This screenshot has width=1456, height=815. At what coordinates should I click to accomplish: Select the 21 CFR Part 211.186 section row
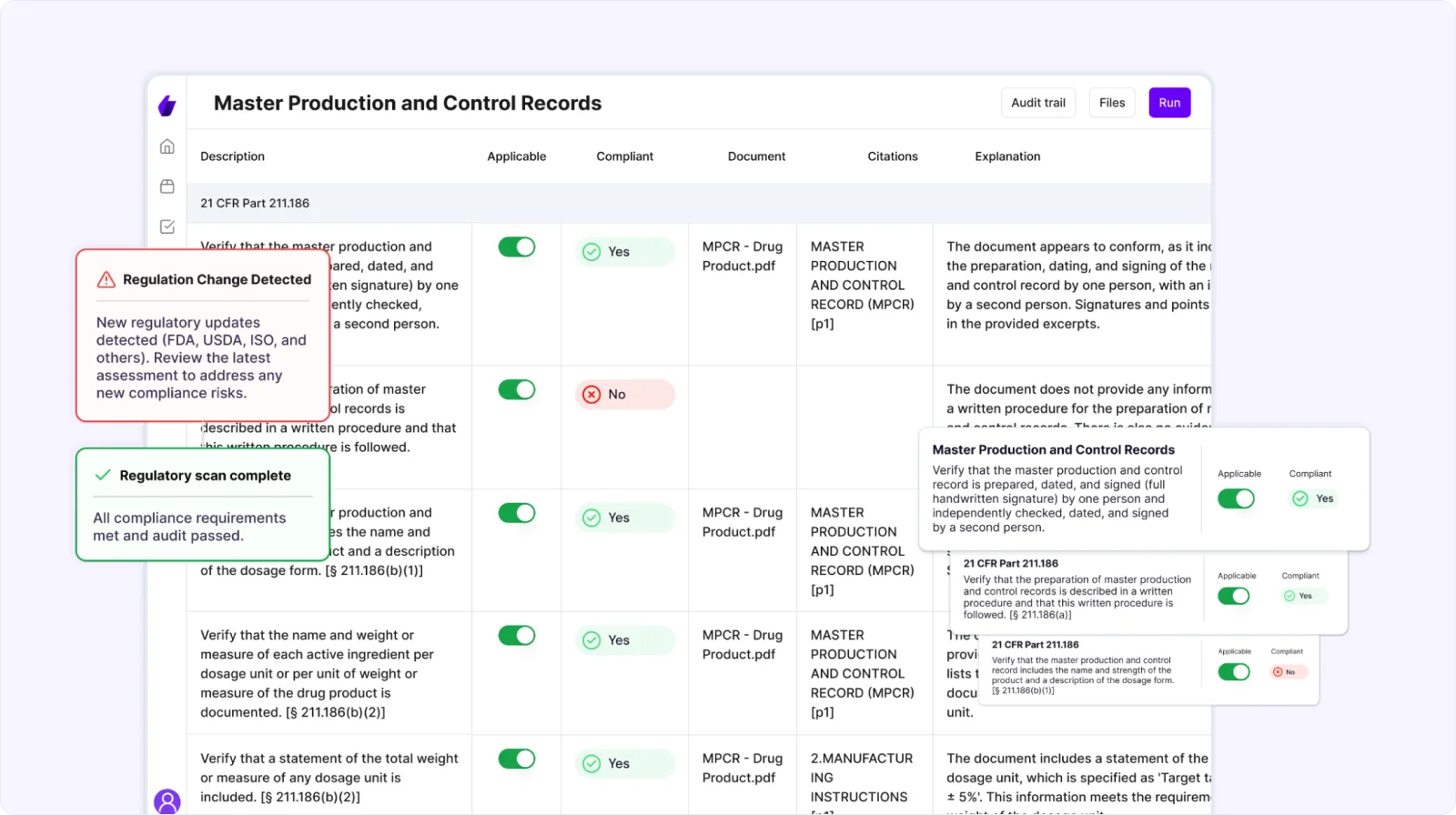[699, 203]
